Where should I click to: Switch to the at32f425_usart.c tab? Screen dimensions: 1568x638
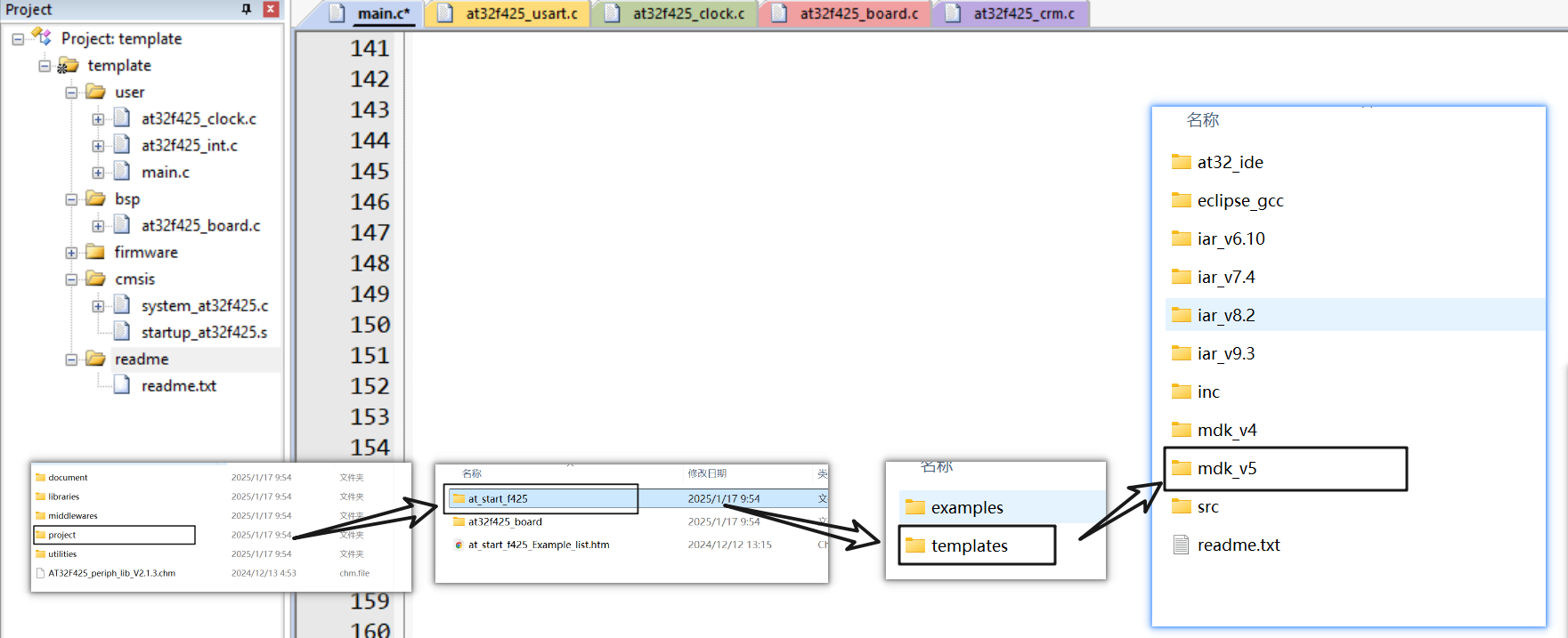[x=508, y=13]
